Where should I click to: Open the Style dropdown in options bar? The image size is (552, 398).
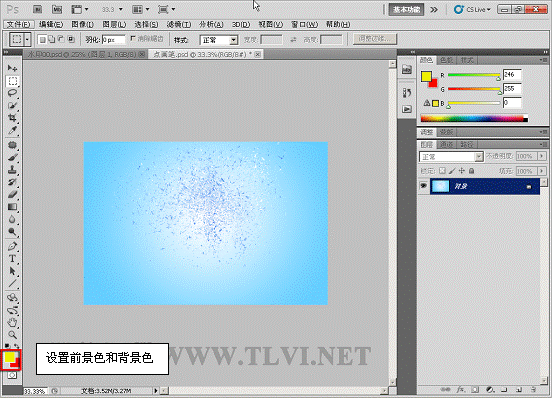click(x=219, y=40)
